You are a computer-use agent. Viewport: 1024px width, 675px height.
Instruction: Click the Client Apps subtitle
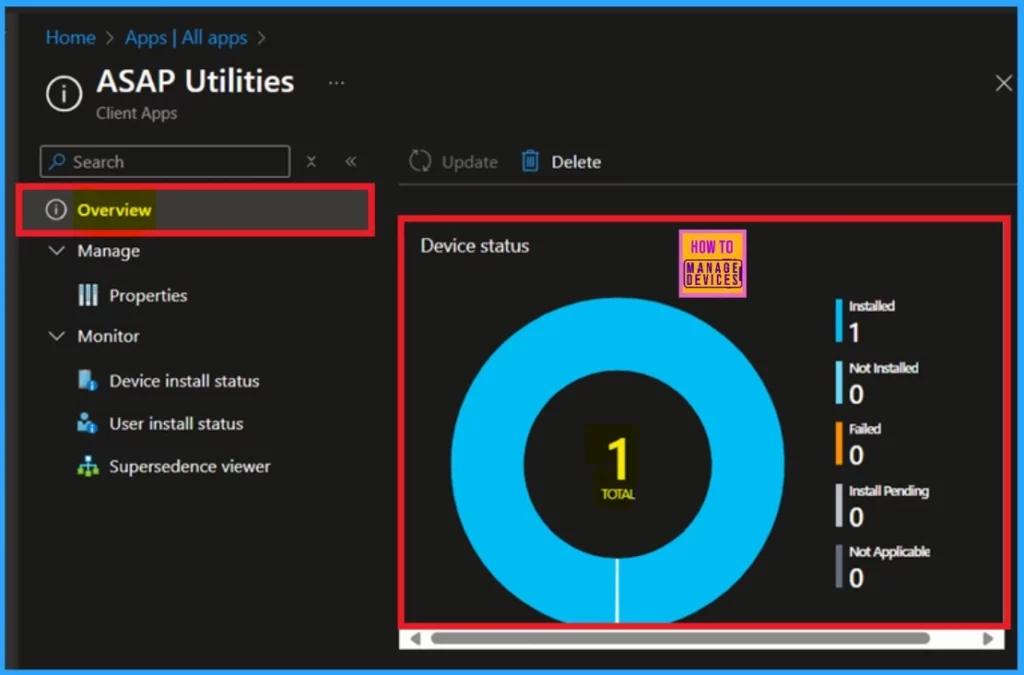click(x=136, y=113)
